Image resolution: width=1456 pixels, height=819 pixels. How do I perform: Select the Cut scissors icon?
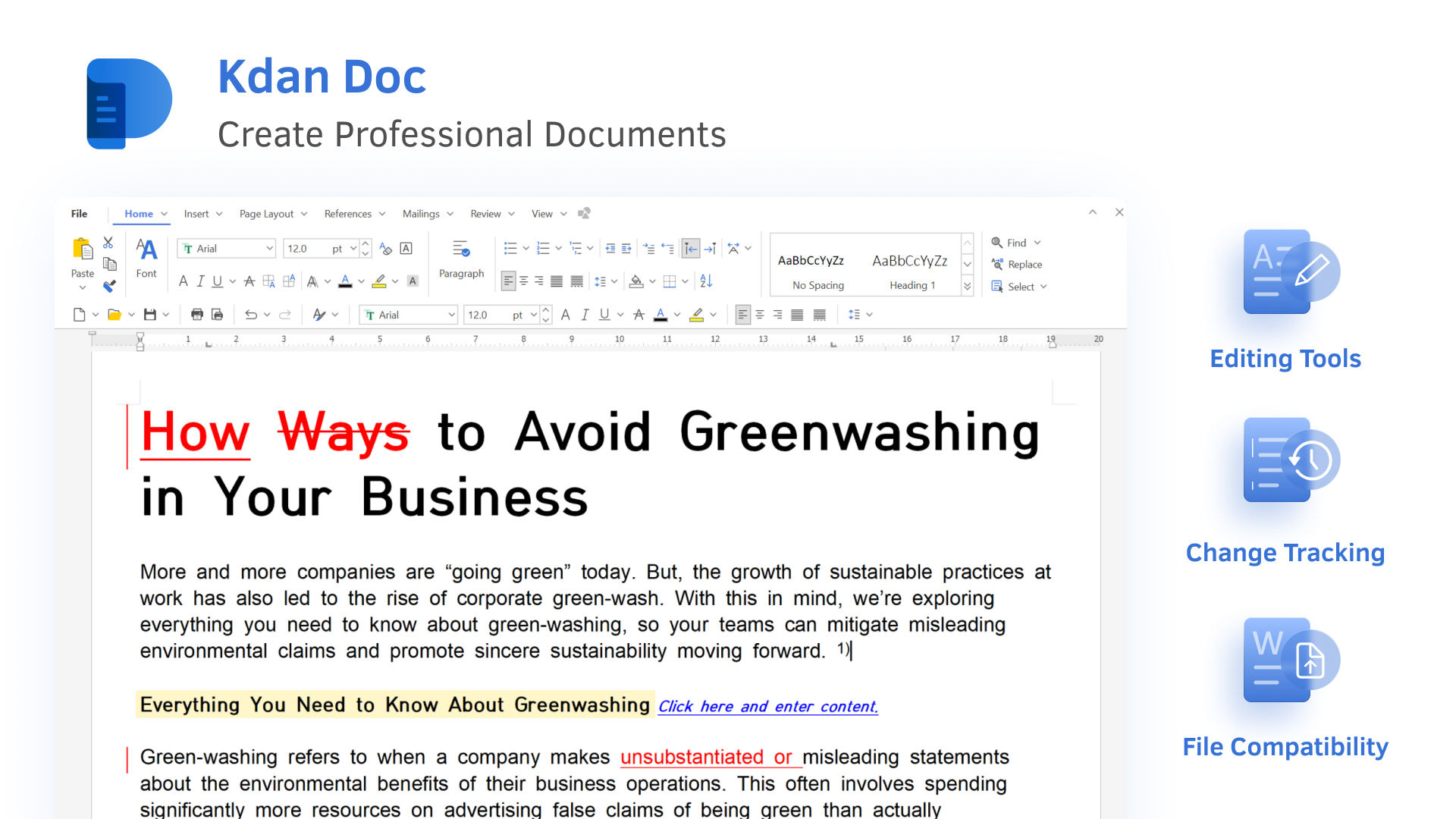click(108, 243)
